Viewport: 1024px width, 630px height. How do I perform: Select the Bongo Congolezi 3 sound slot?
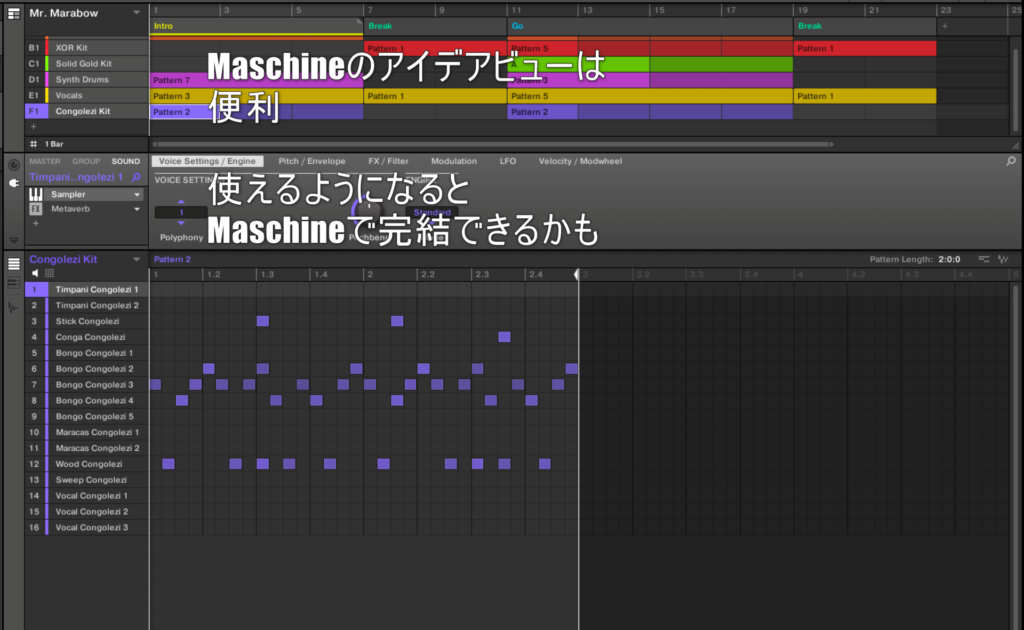pos(94,385)
